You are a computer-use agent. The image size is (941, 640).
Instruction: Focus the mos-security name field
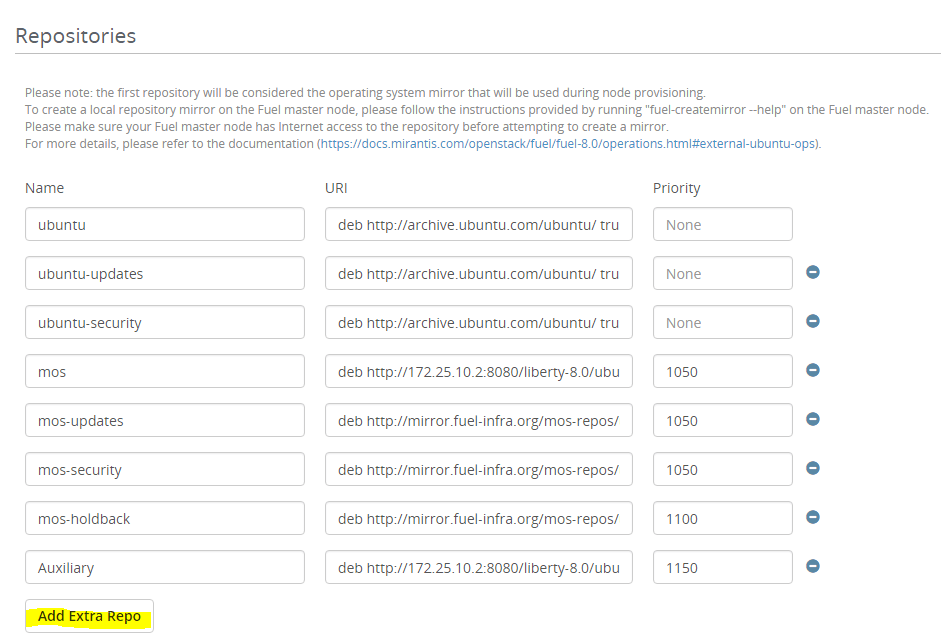(165, 470)
